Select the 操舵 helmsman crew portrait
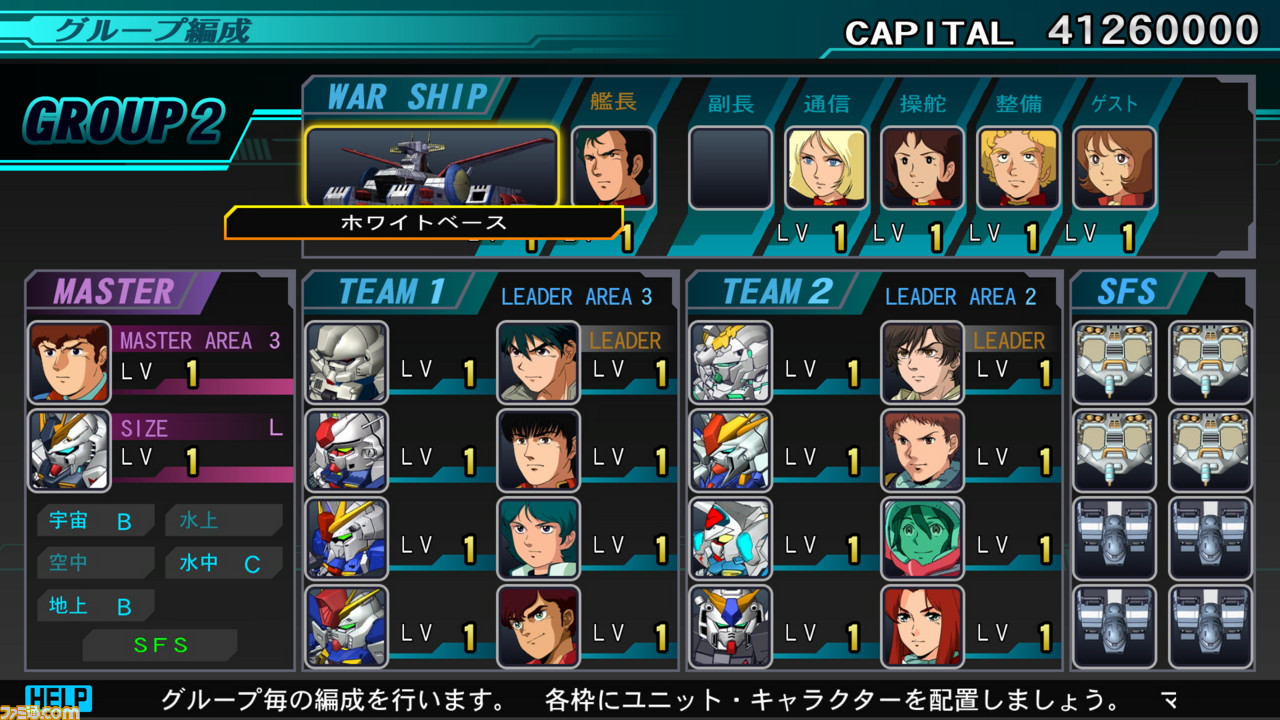The height and width of the screenshot is (720, 1280). pos(922,168)
